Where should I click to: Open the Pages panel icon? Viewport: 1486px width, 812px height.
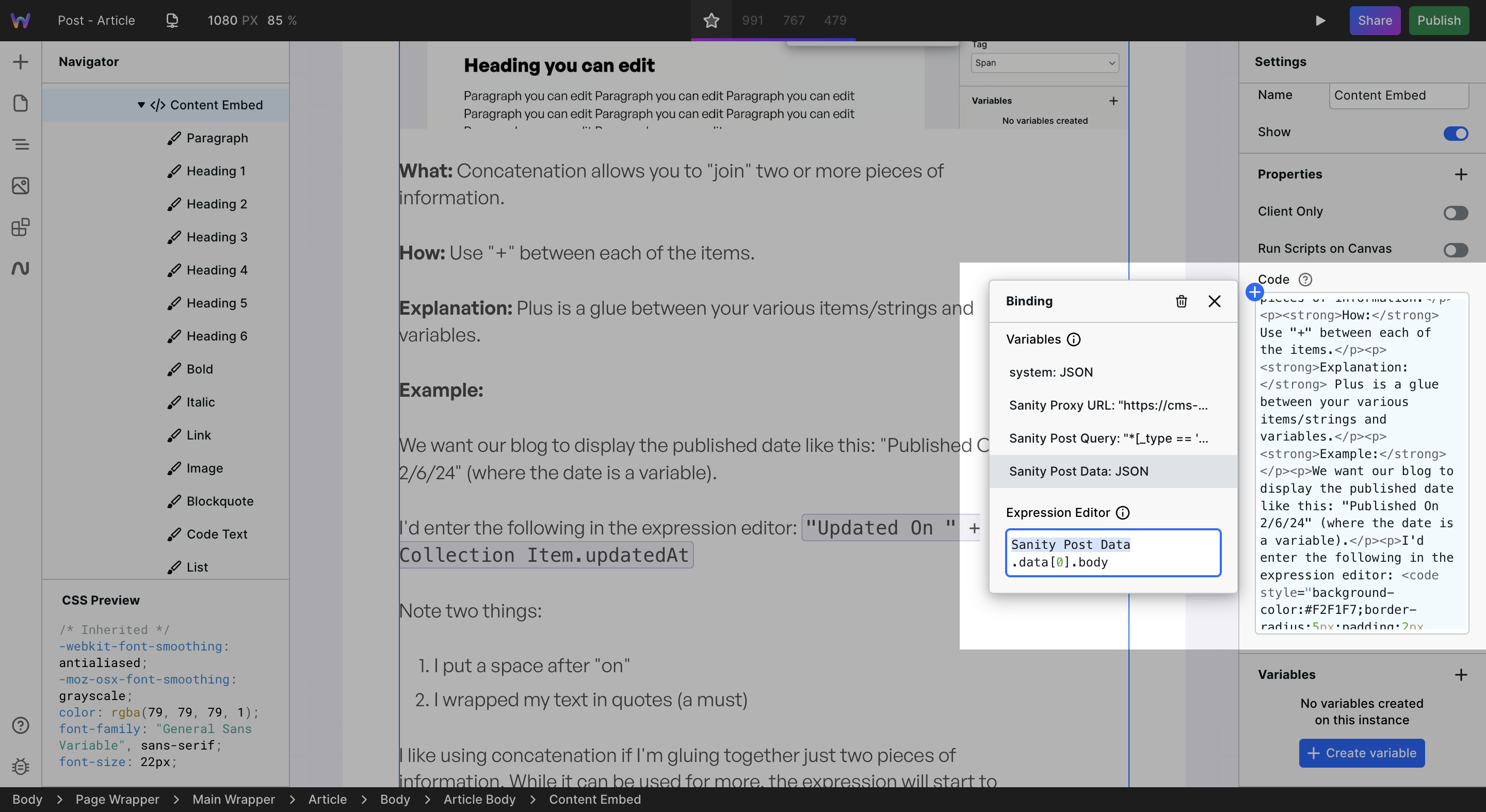(x=21, y=103)
